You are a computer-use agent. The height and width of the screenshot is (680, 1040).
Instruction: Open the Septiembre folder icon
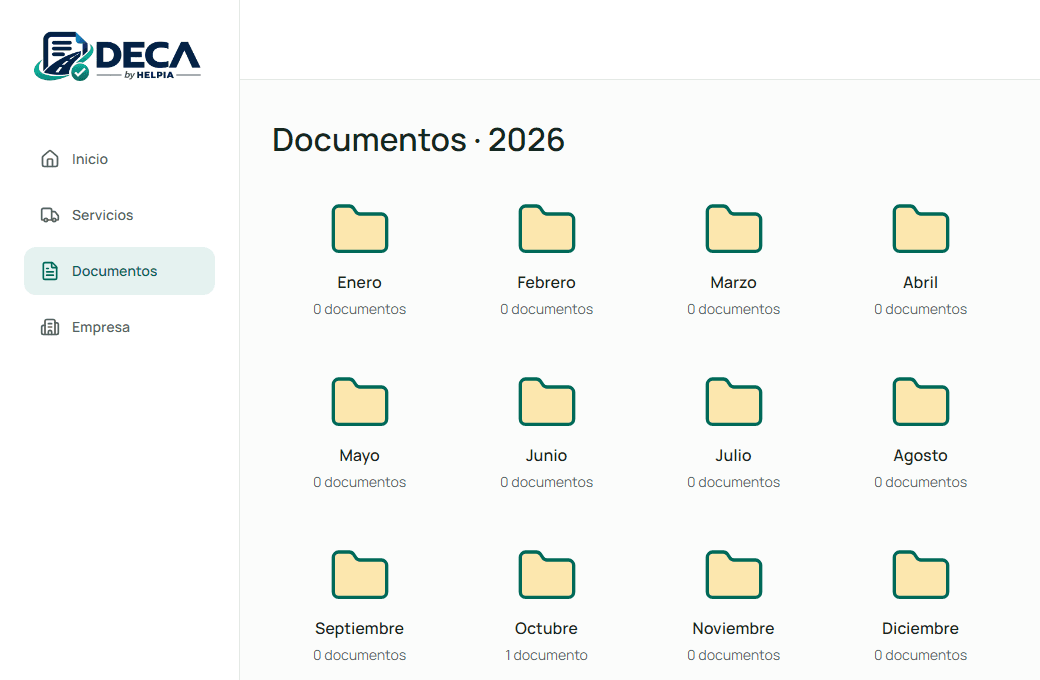[x=359, y=575]
